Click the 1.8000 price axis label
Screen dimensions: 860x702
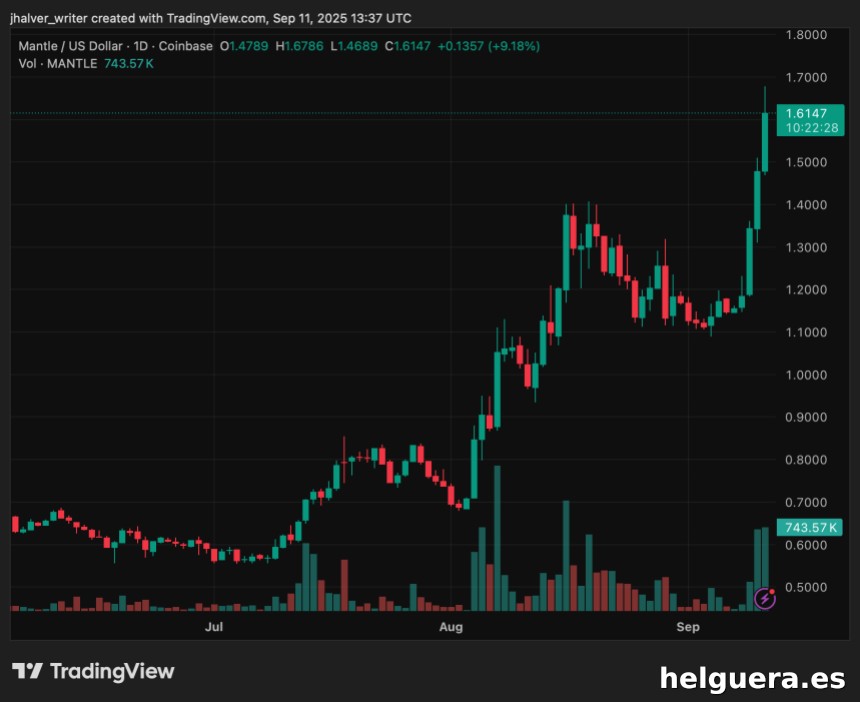tap(806, 35)
